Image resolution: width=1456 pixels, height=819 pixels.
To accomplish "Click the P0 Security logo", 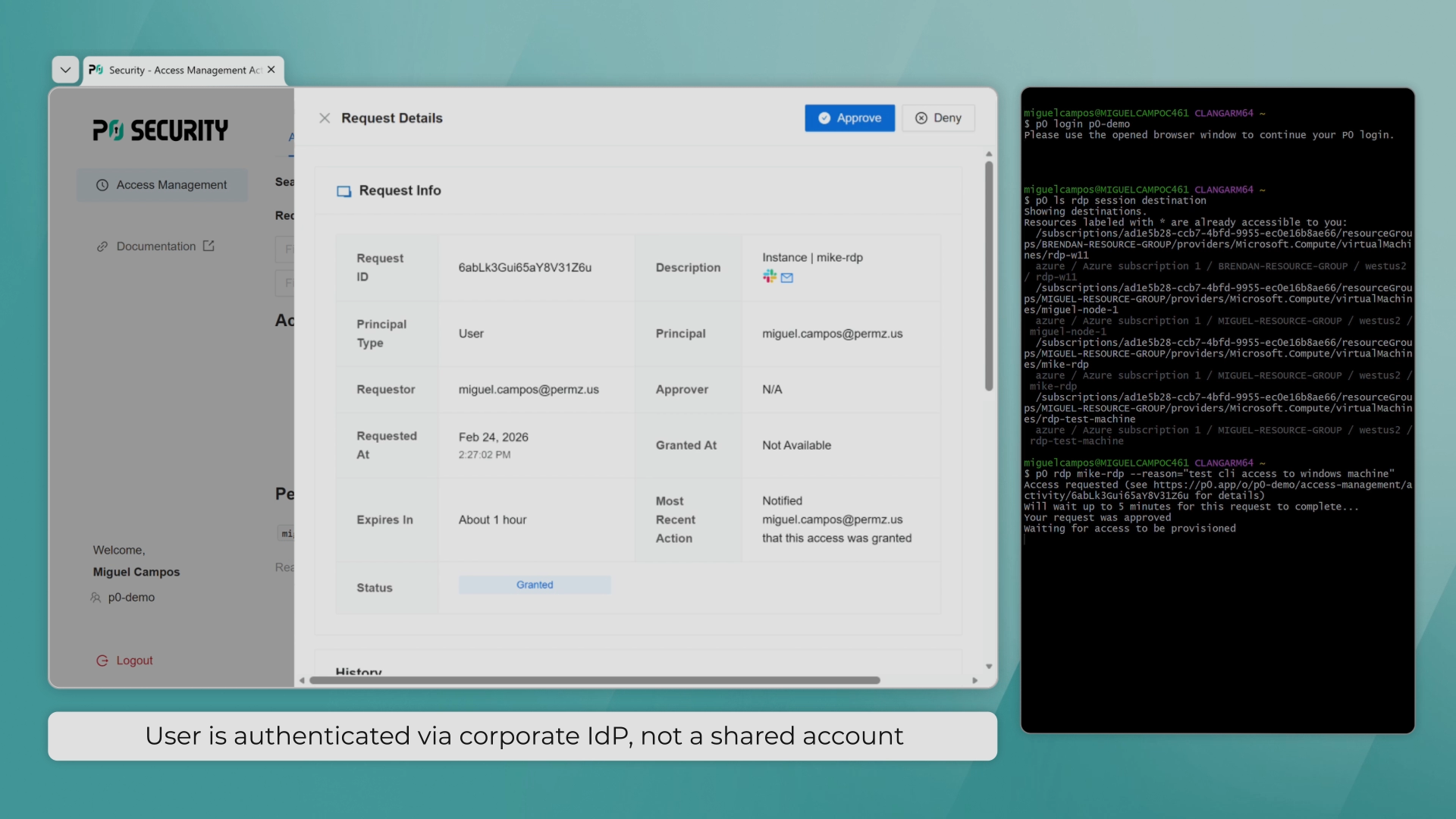I will pos(160,130).
